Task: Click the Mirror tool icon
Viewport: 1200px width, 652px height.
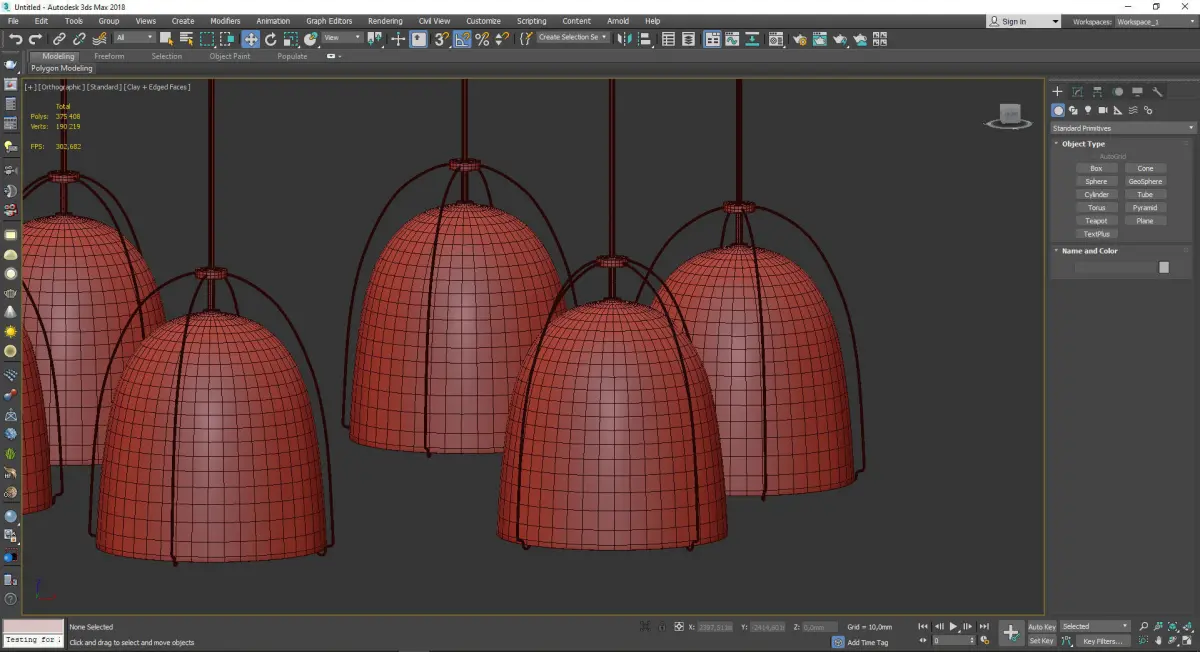Action: coord(625,39)
